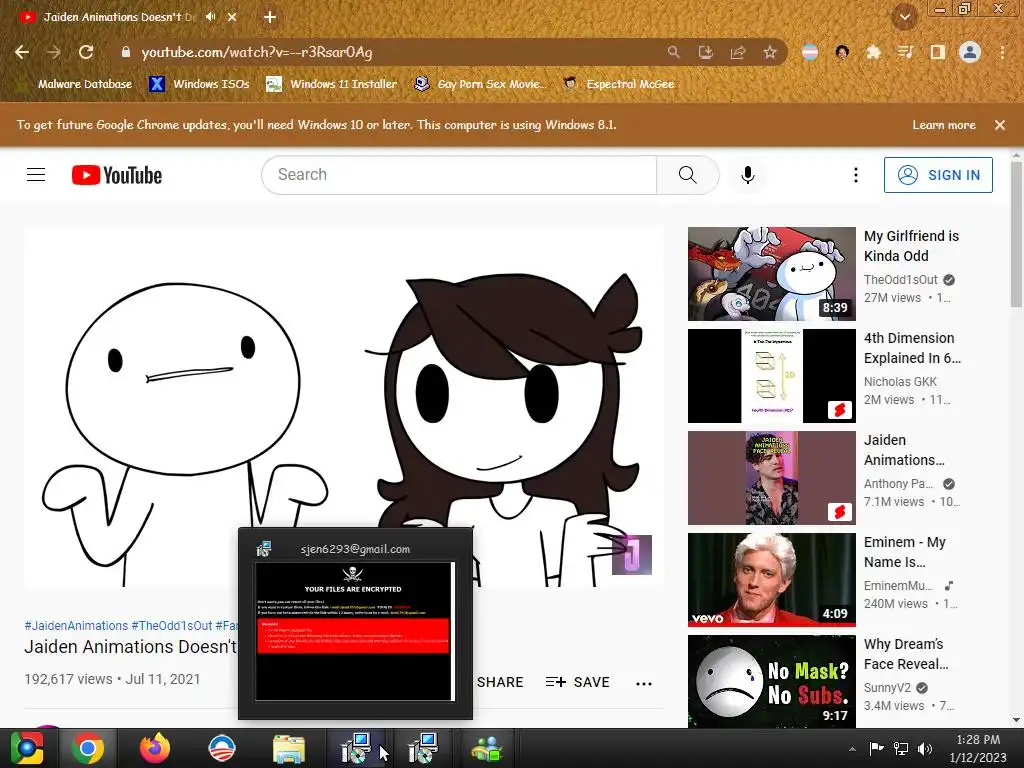Click Chrome icon on taskbar
1024x768 pixels.
pyautogui.click(x=87, y=748)
